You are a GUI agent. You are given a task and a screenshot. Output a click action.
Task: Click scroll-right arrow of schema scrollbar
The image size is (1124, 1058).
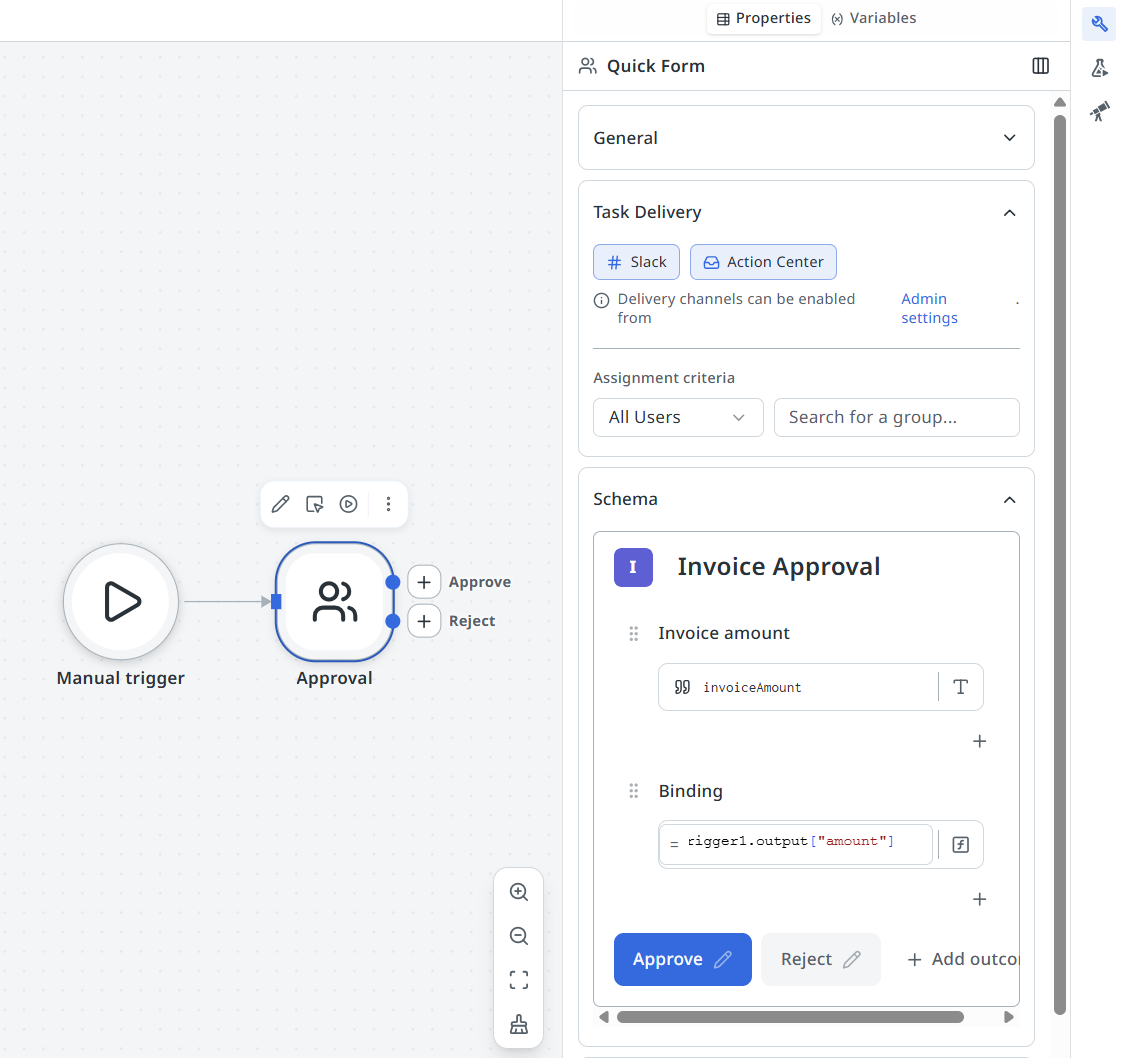(x=1009, y=1017)
